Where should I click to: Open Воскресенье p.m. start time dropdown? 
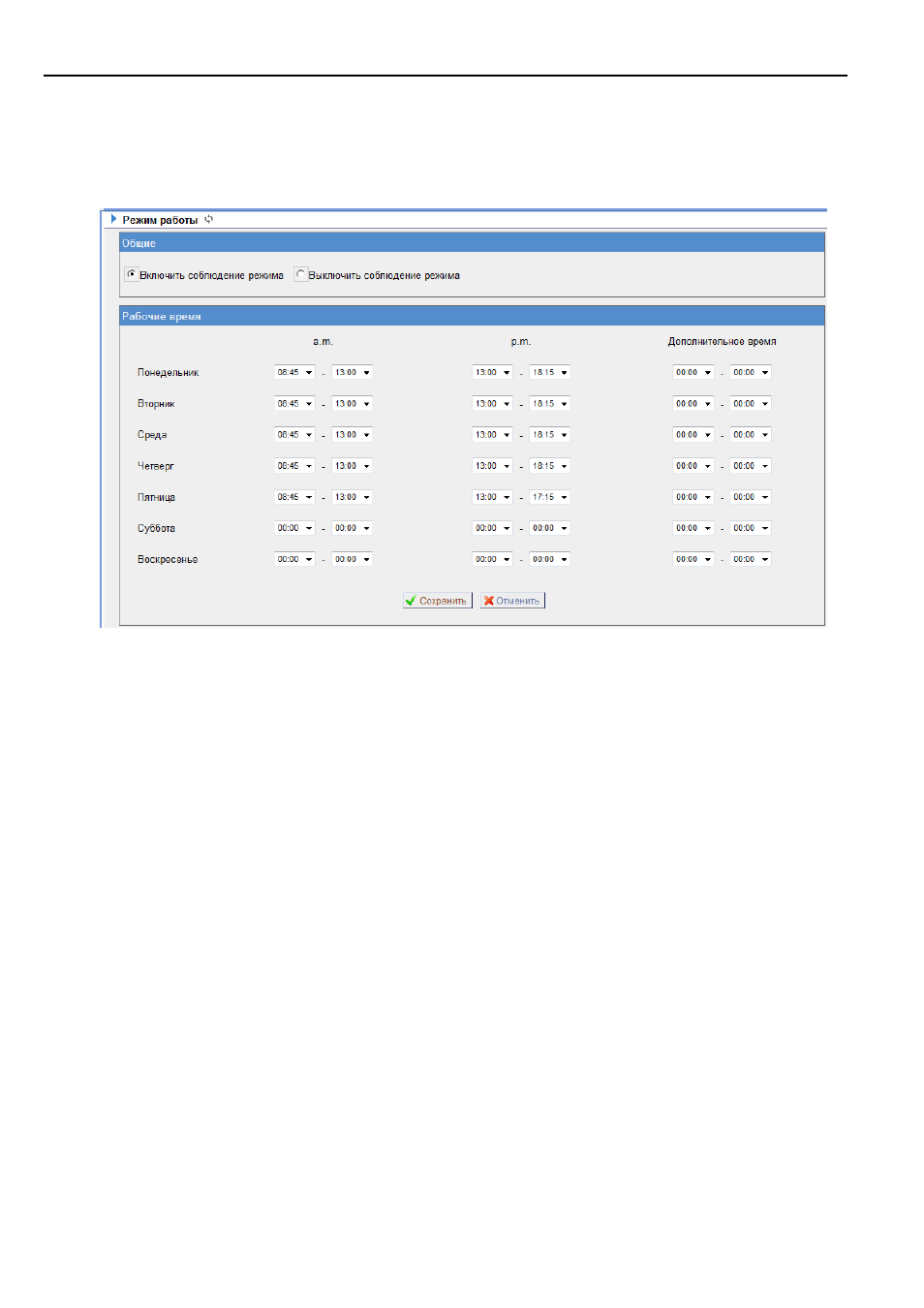[x=492, y=559]
